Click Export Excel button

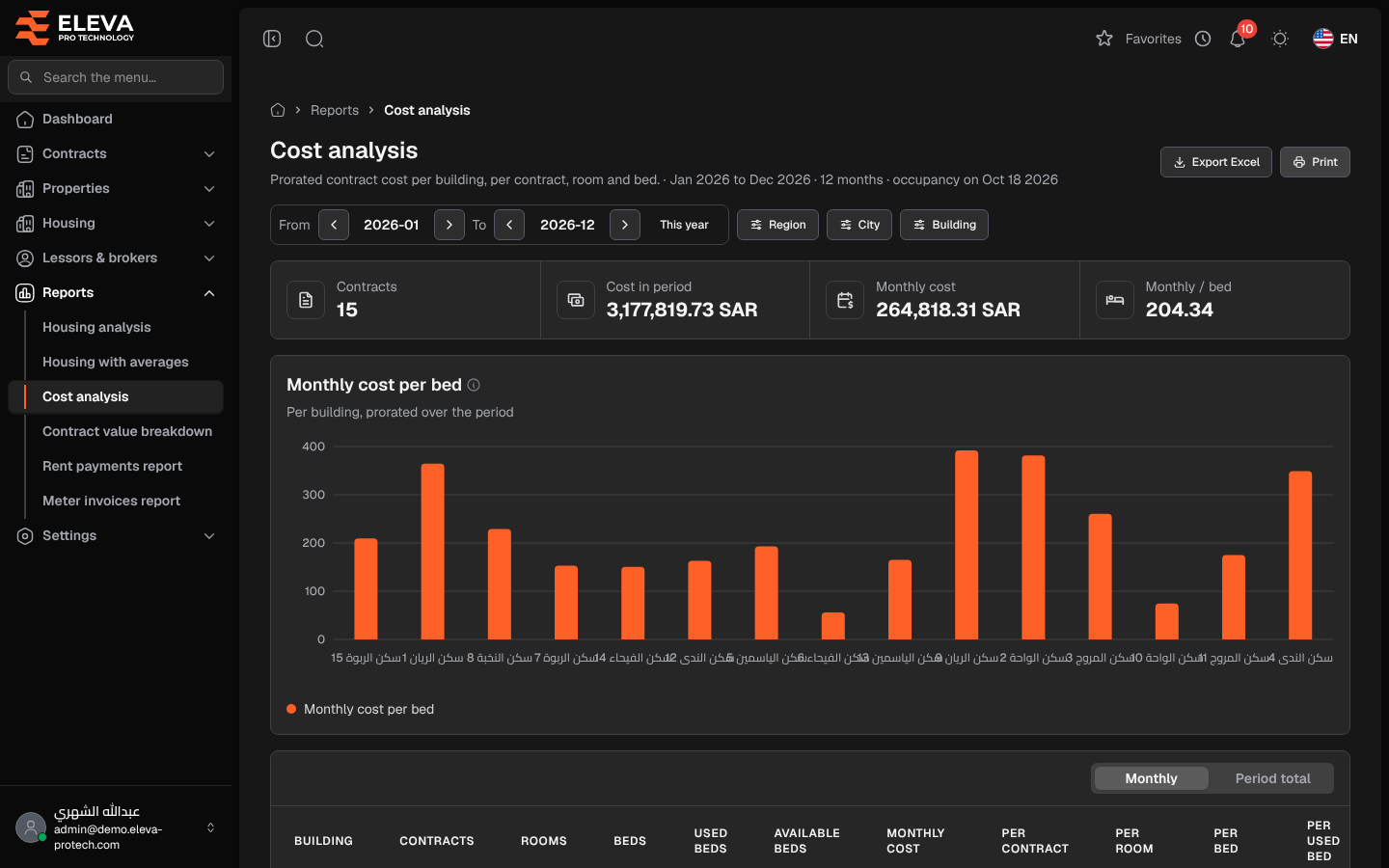coord(1216,162)
